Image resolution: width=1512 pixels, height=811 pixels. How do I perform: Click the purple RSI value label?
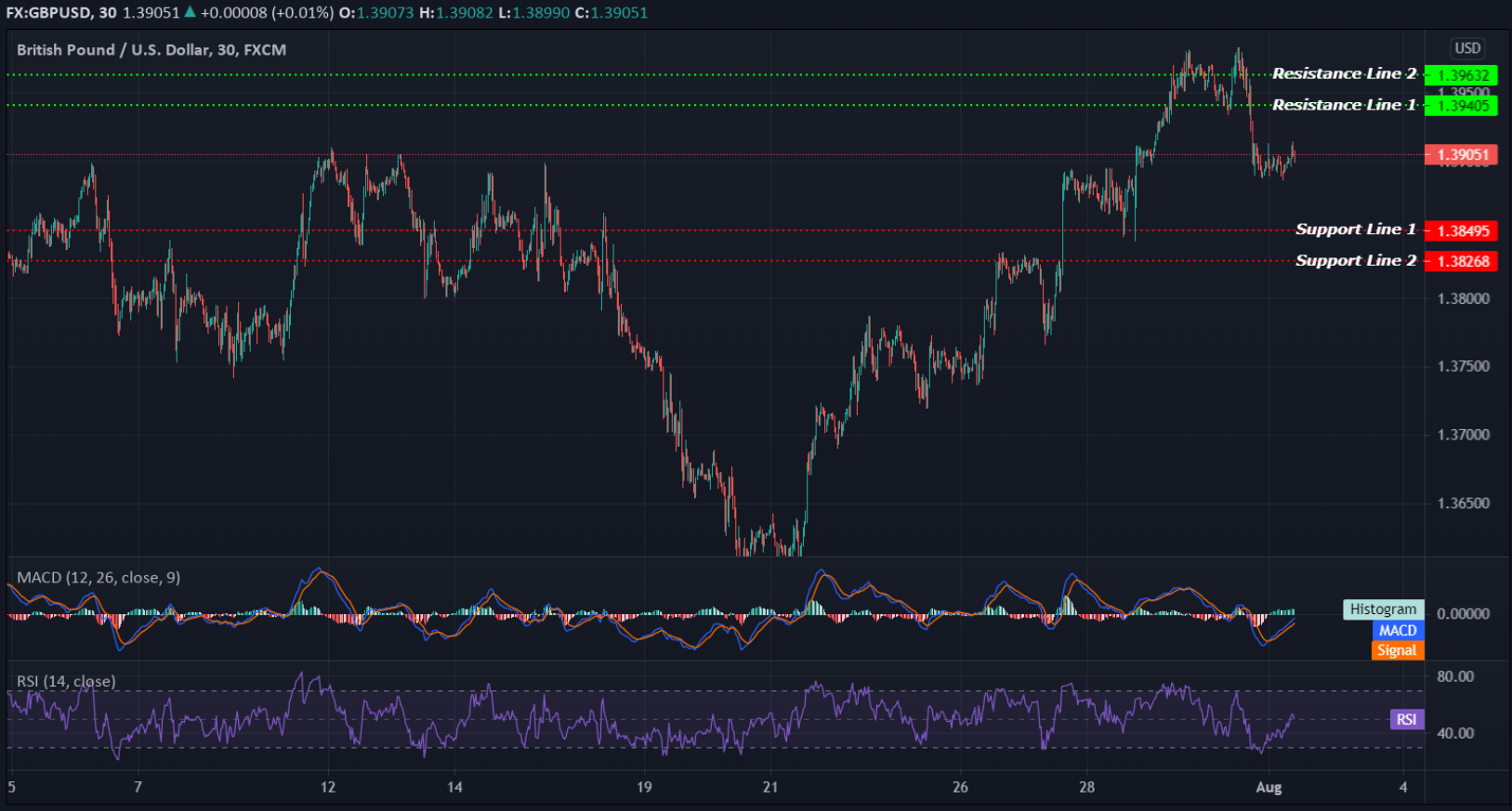tap(1407, 719)
